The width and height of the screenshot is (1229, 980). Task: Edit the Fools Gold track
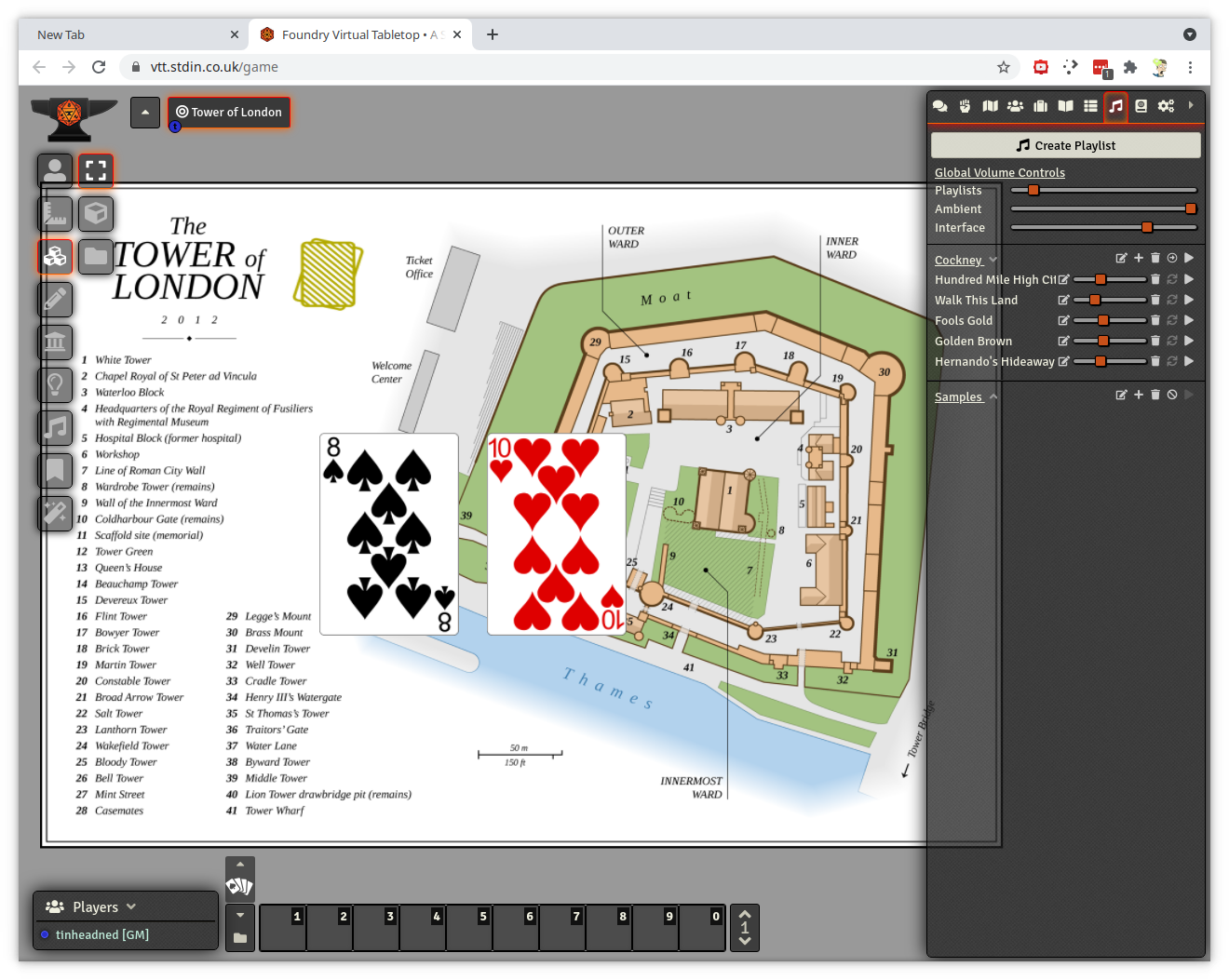[1063, 320]
